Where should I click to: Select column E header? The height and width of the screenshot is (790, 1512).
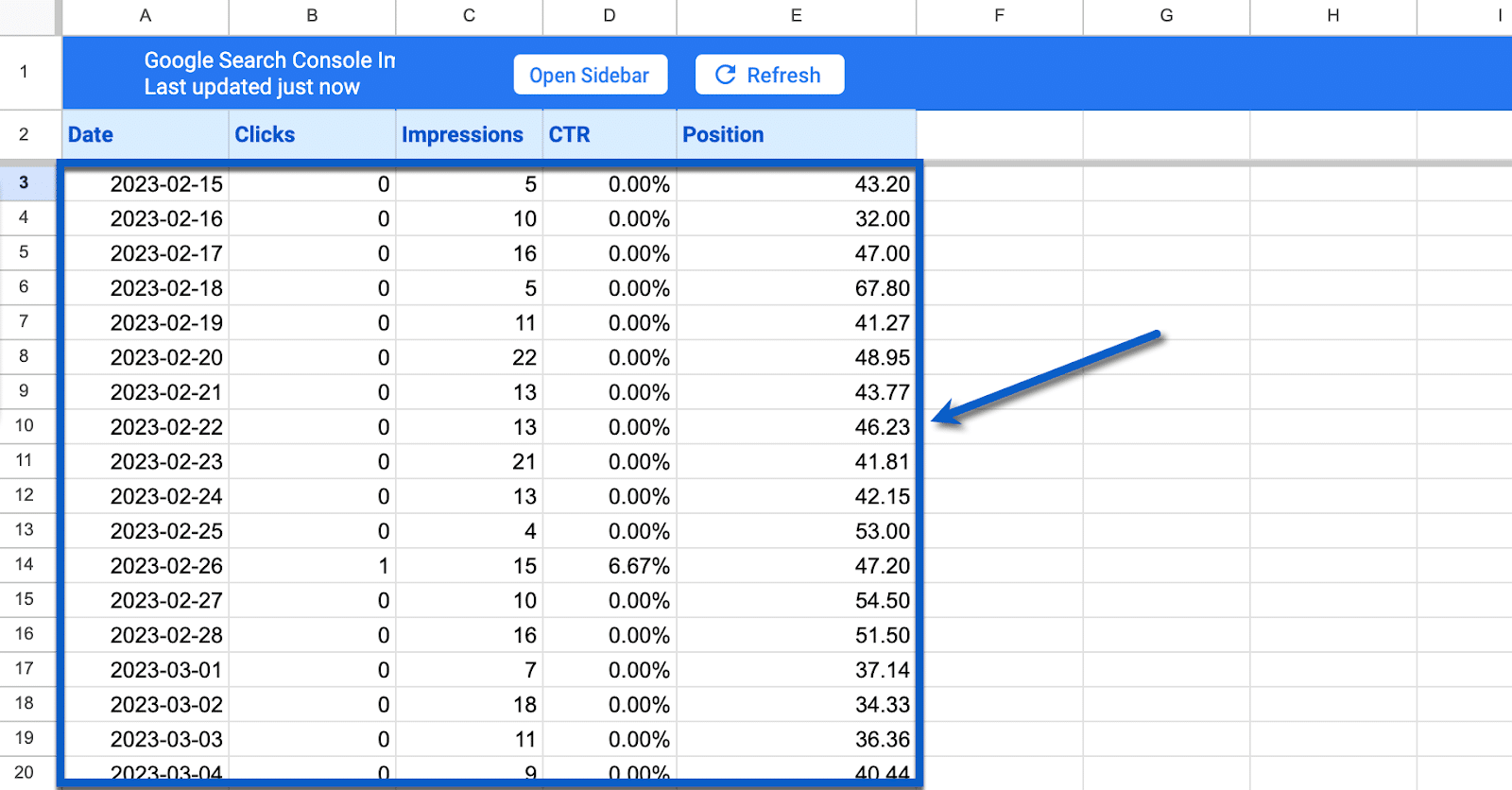[797, 16]
